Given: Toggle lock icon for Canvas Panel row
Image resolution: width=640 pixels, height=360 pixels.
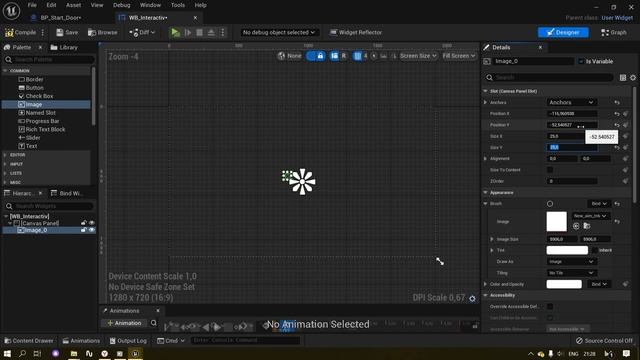Looking at the screenshot, I should tap(84, 223).
